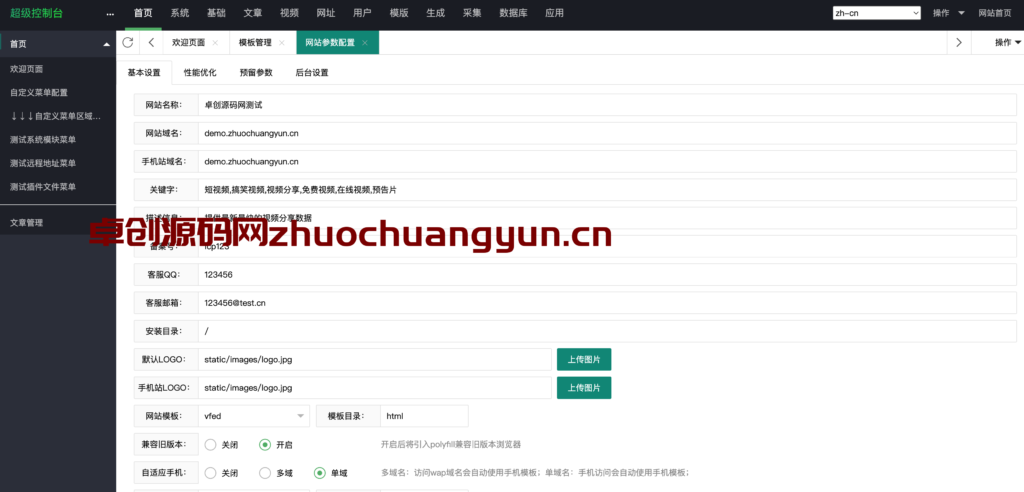Click the 安装目录 input field
This screenshot has width=1024, height=492.
pyautogui.click(x=607, y=331)
